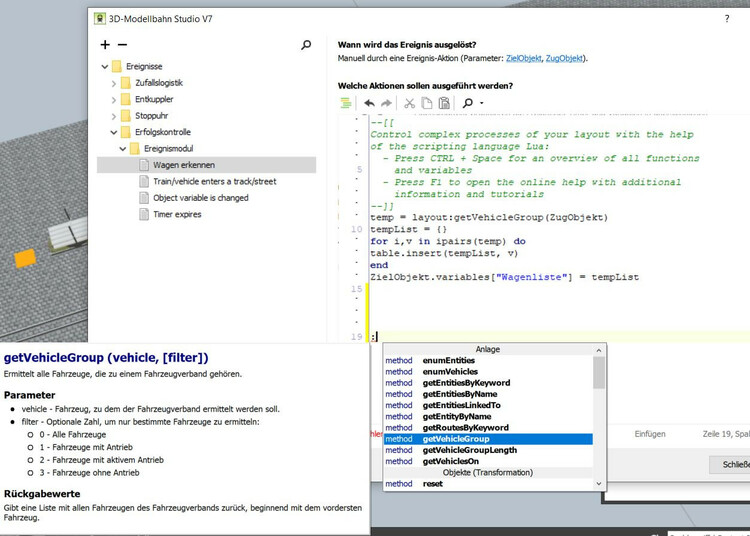This screenshot has width=750, height=536.
Task: Click the orange object in 3D view
Action: point(25,258)
